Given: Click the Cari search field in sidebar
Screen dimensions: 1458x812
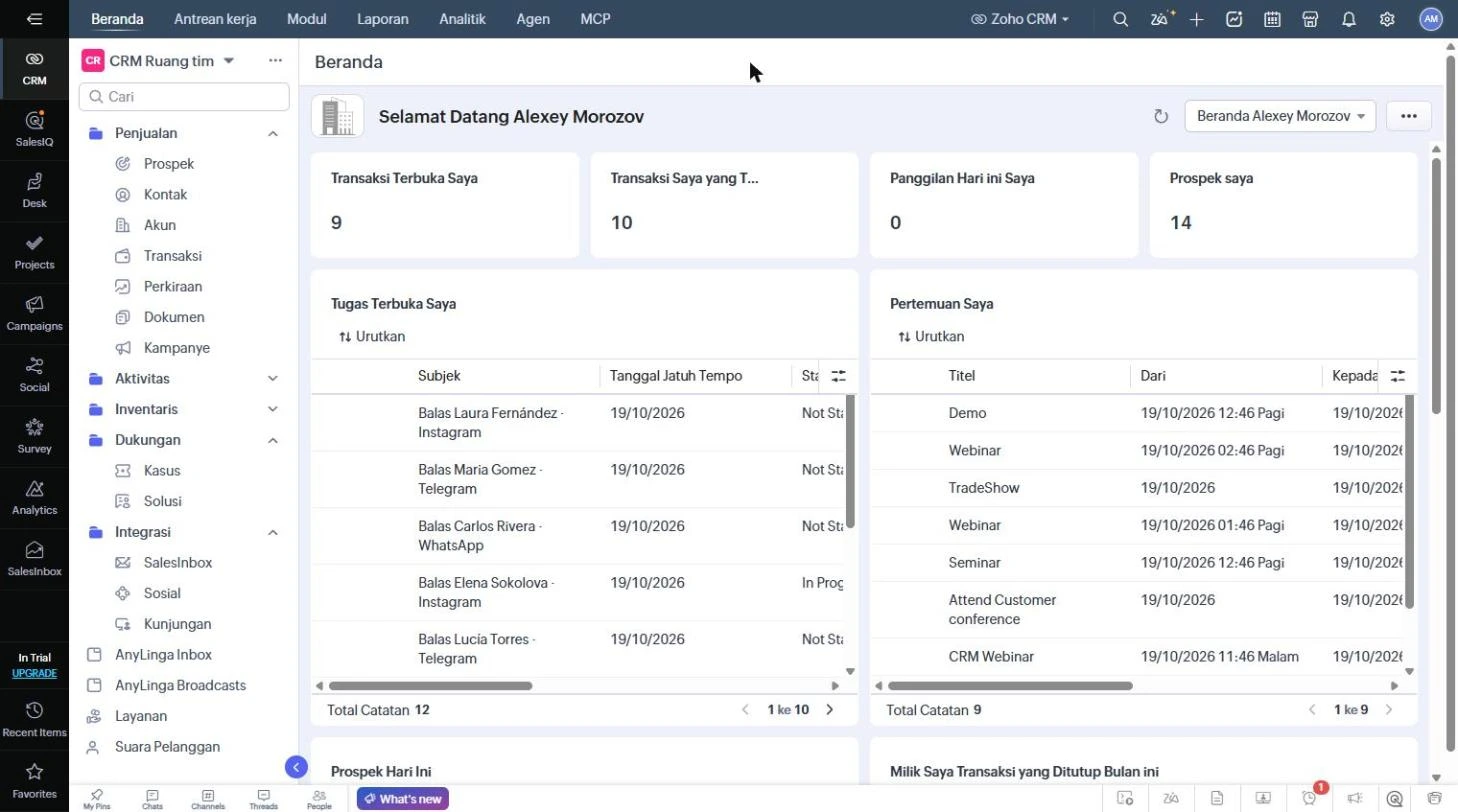Looking at the screenshot, I should 184,97.
